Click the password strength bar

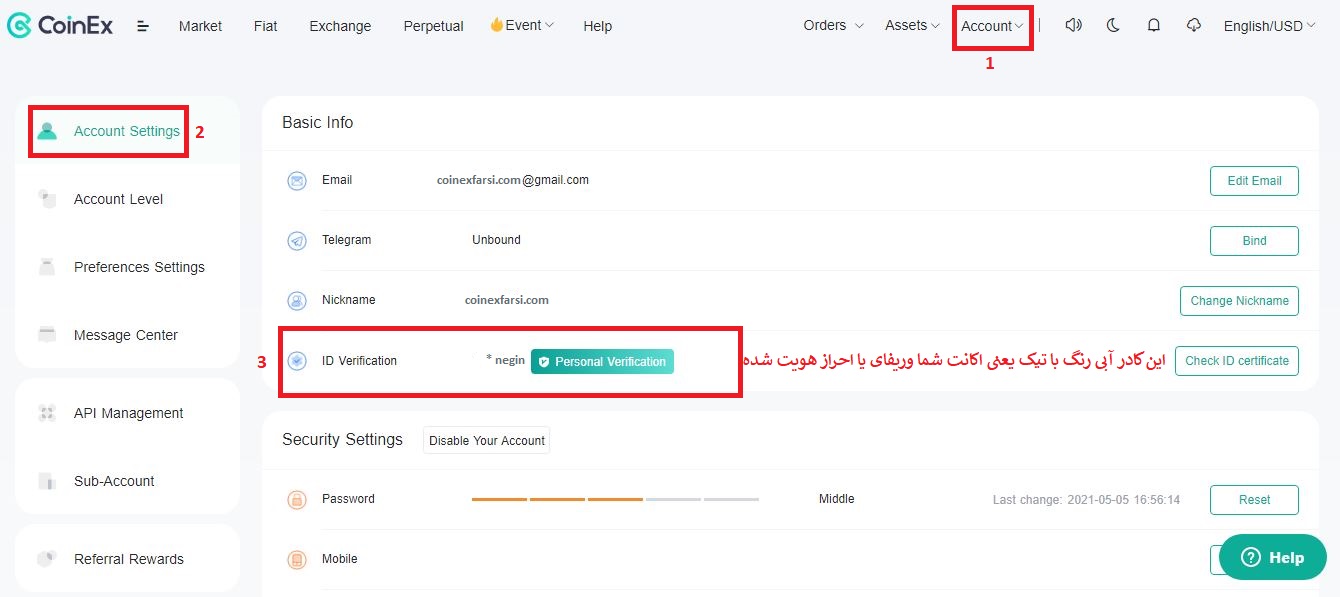click(x=615, y=499)
